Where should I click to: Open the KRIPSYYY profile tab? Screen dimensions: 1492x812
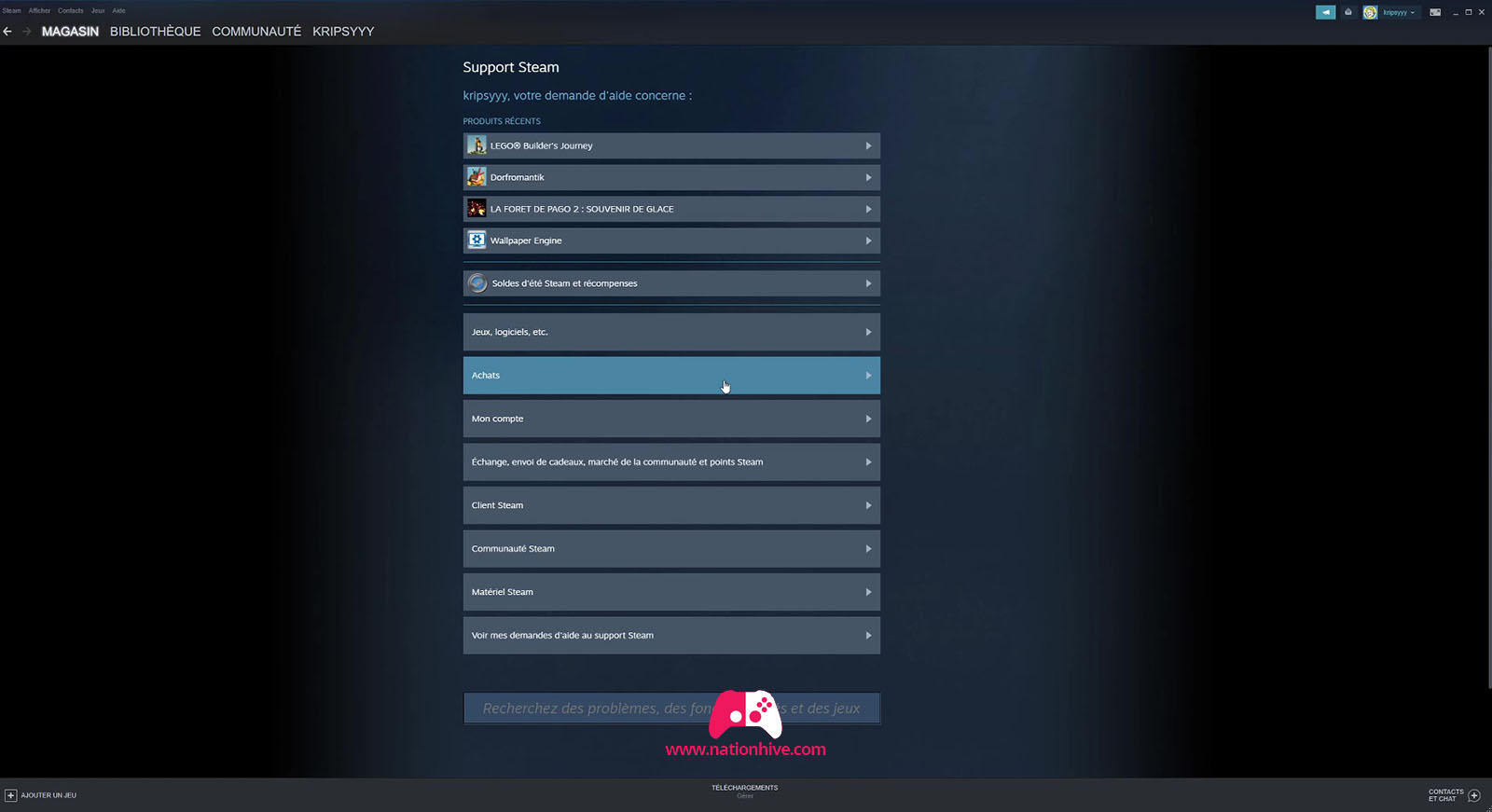pos(343,32)
